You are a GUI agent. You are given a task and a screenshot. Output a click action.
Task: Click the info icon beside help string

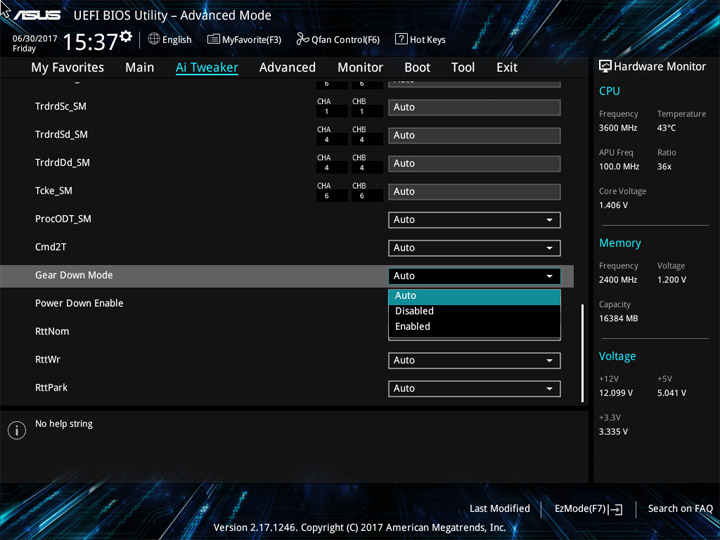click(17, 430)
